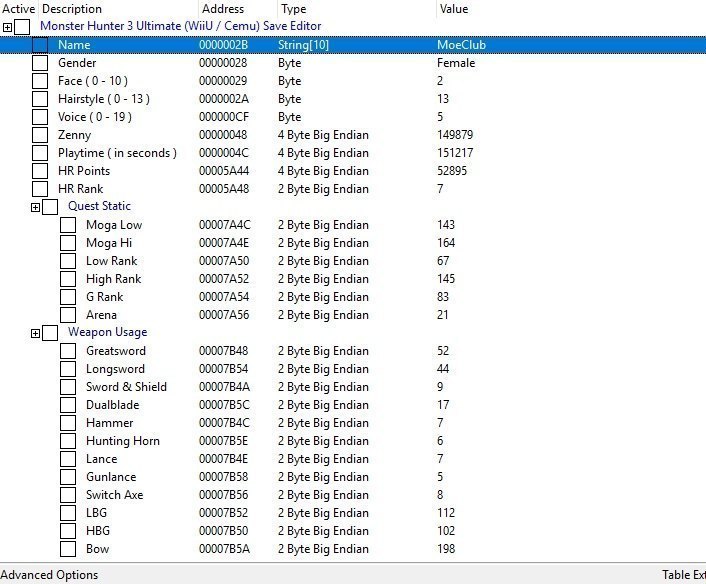The image size is (706, 584).
Task: Activate the Gunlance checkbox
Action: click(68, 477)
